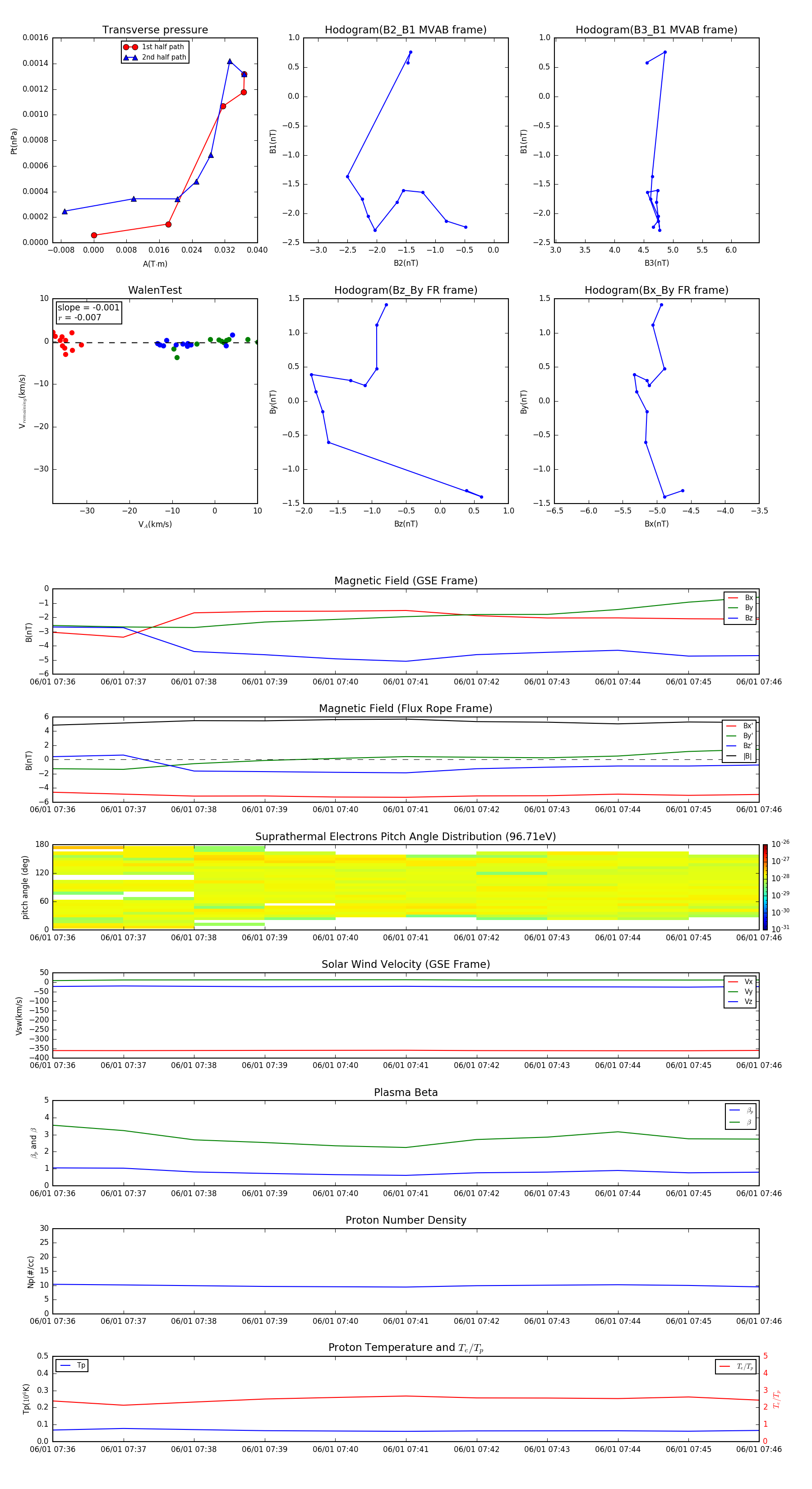Click the Bx' legend entry in Flux Rope panel
The height and width of the screenshot is (1489, 812).
740,726
